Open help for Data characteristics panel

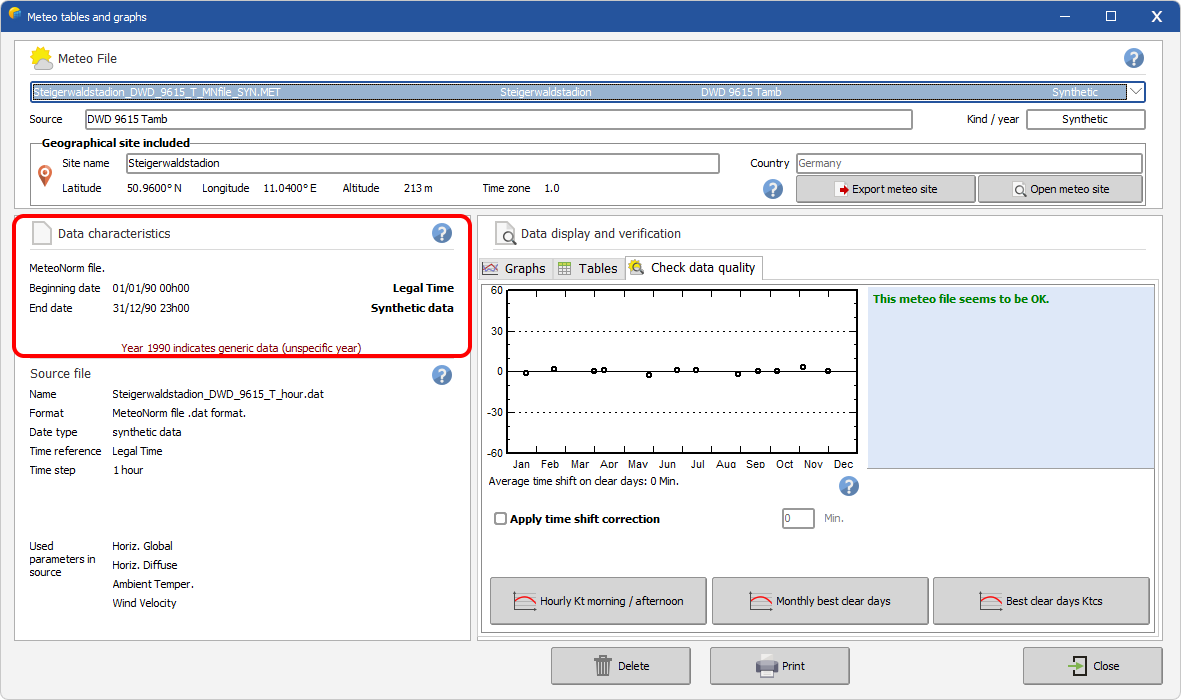coord(442,234)
